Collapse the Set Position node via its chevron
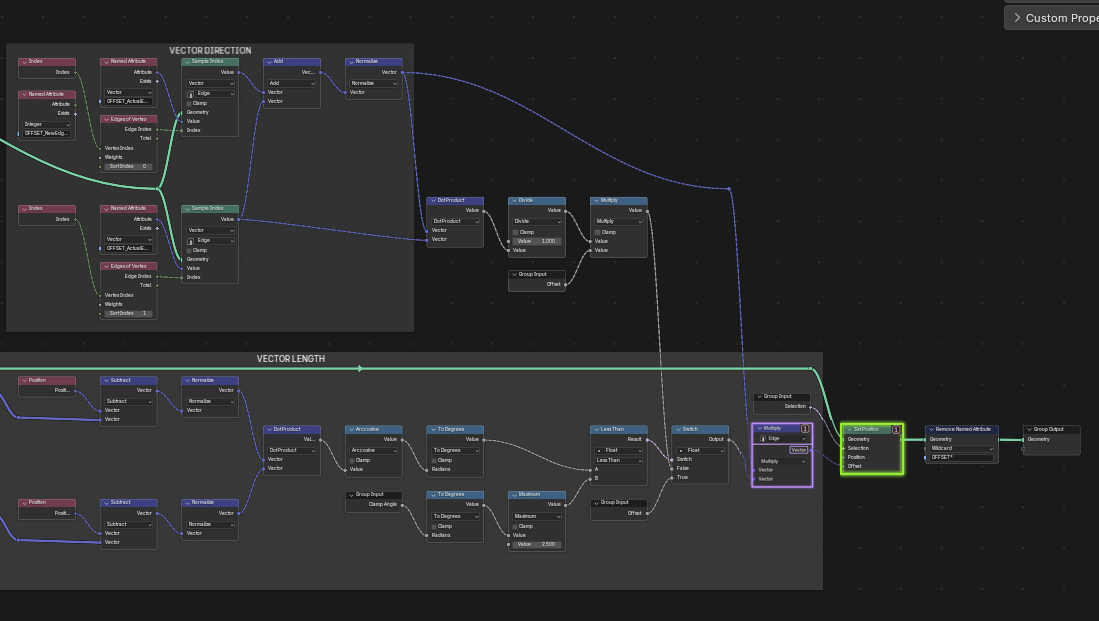This screenshot has height=621, width=1099. coord(849,429)
